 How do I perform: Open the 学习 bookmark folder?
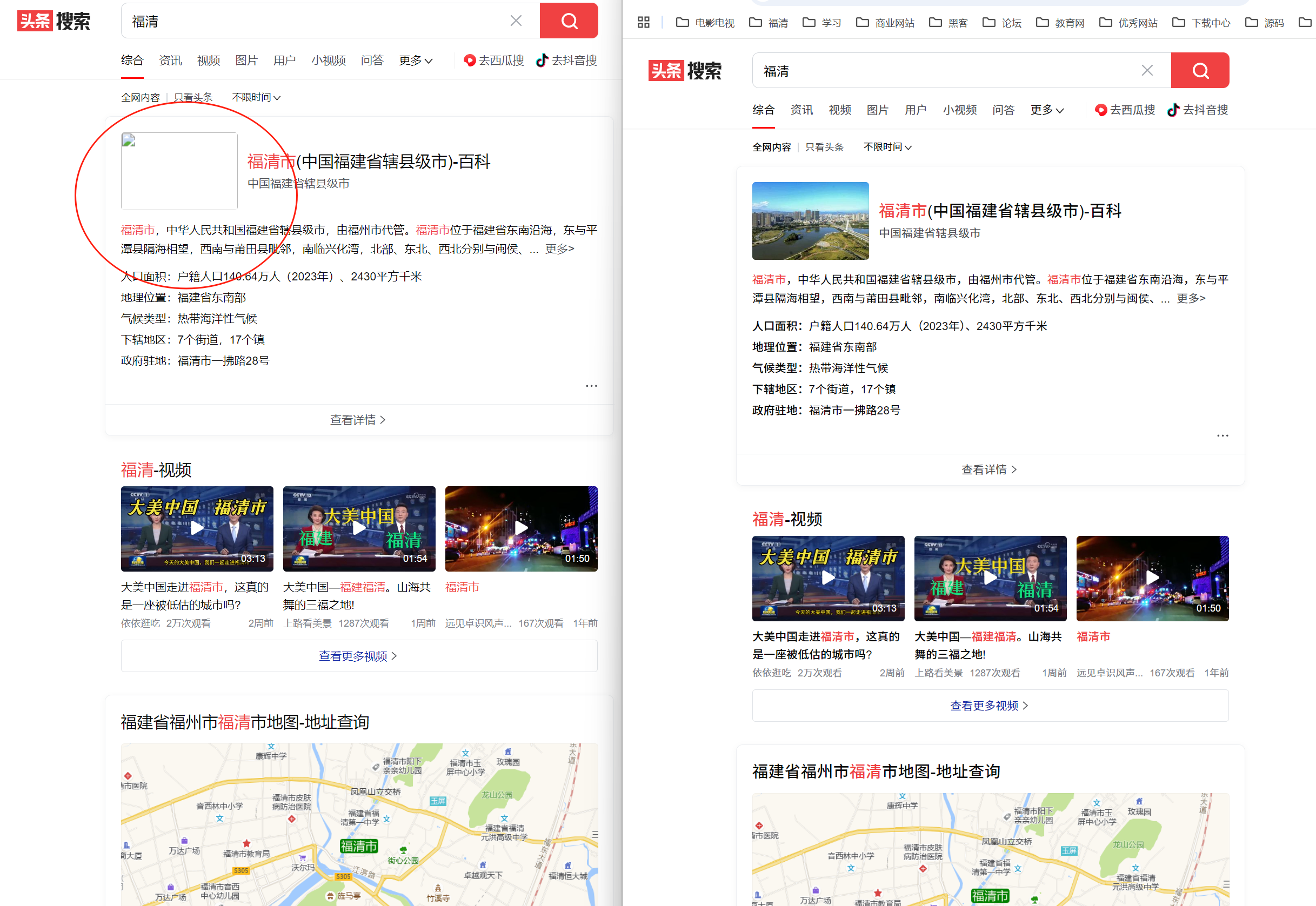[x=821, y=23]
